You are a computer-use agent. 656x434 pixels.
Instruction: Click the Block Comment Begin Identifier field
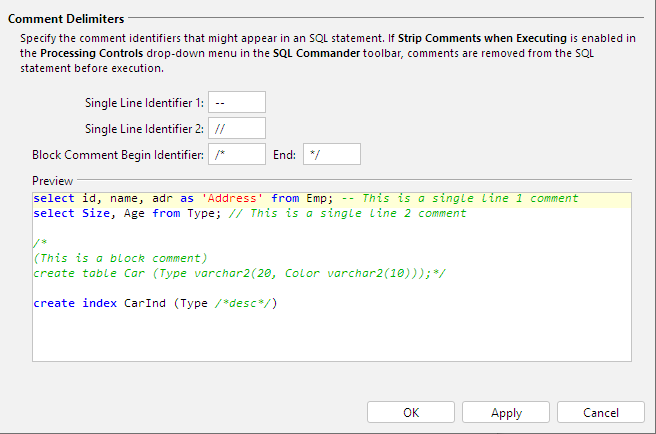(x=237, y=154)
